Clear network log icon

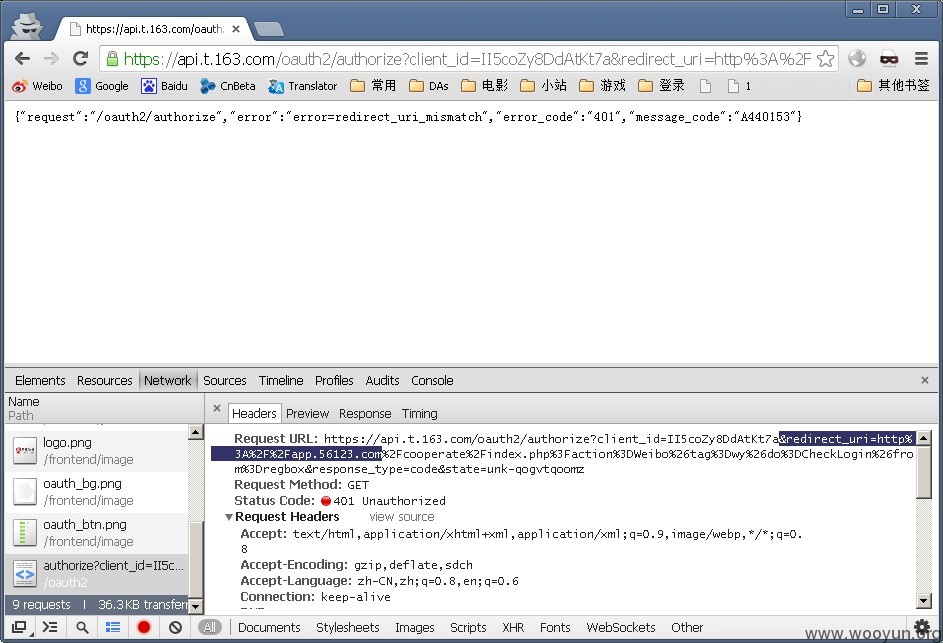point(175,627)
